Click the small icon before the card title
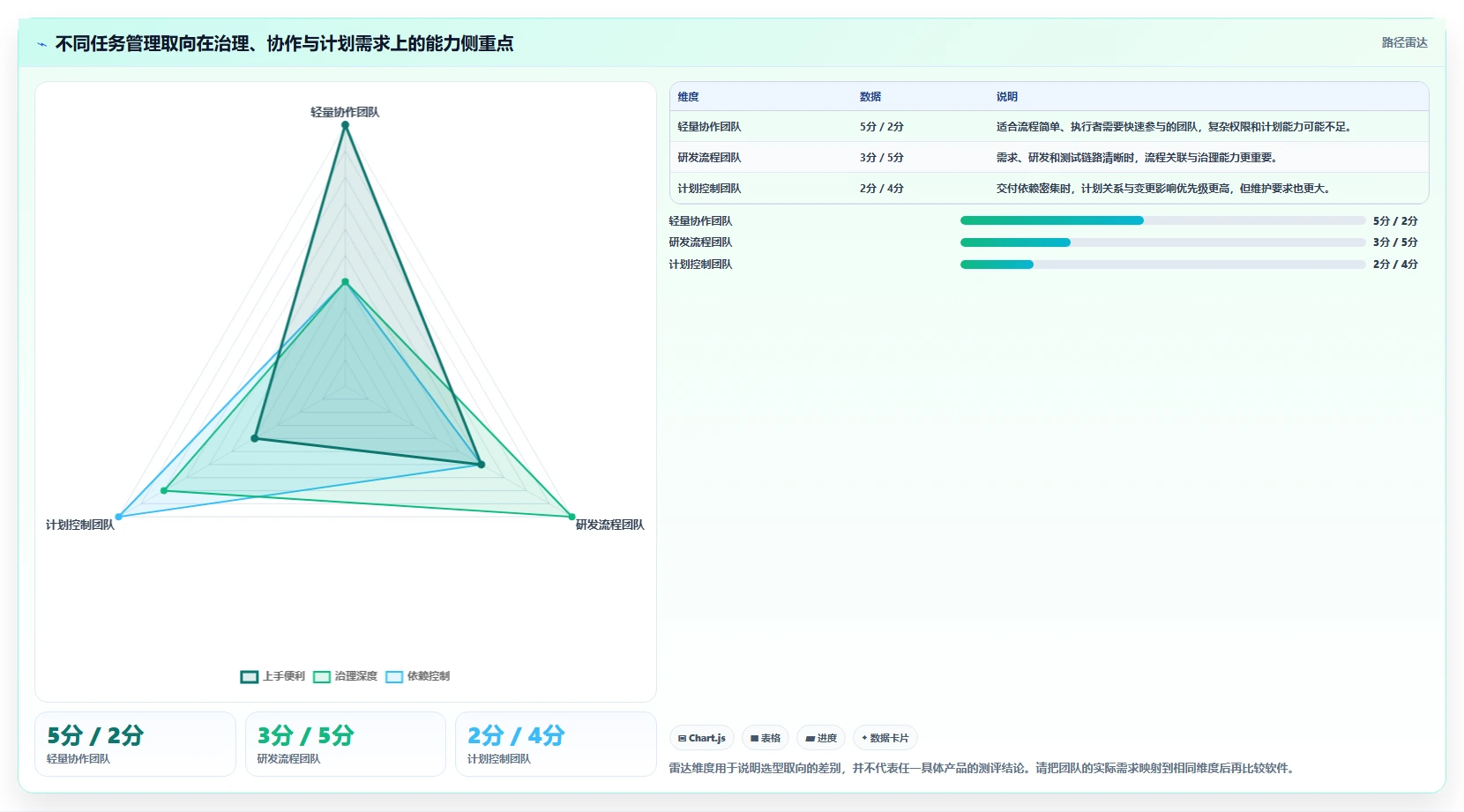The height and width of the screenshot is (812, 1464). tap(41, 44)
